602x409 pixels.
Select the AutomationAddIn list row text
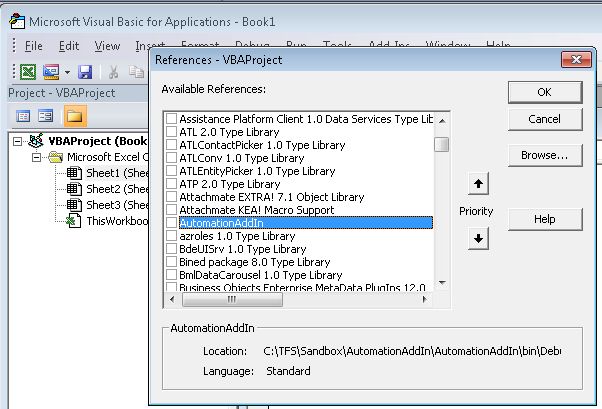306,223
